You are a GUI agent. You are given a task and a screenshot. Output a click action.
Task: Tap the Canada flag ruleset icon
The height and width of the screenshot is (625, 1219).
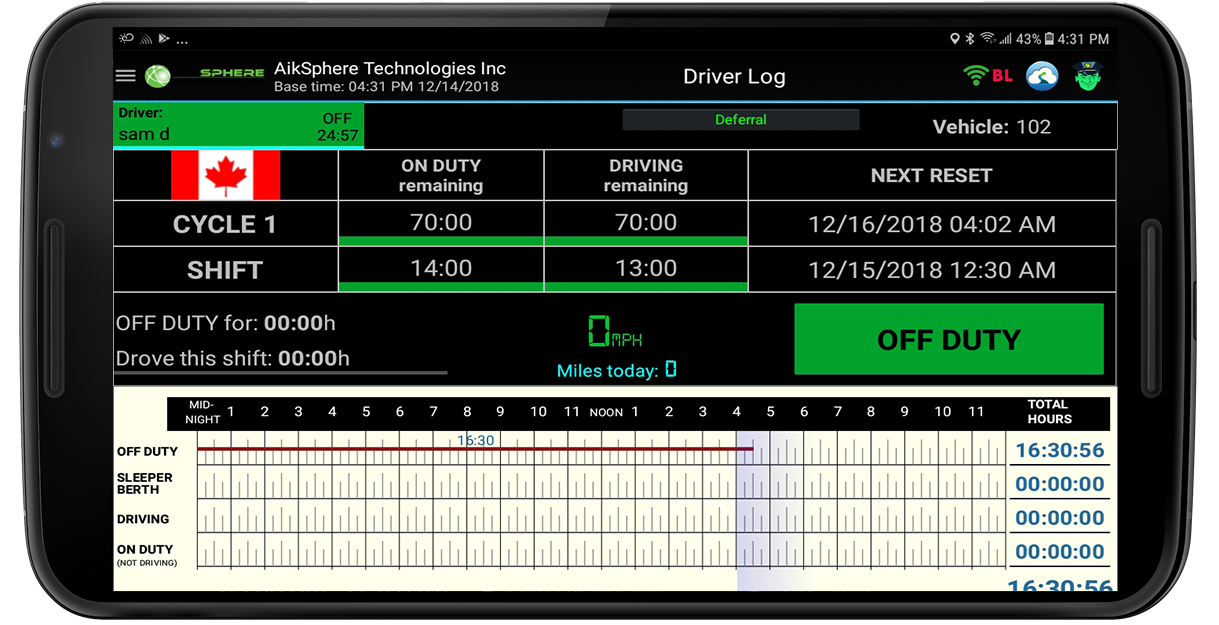tap(226, 175)
